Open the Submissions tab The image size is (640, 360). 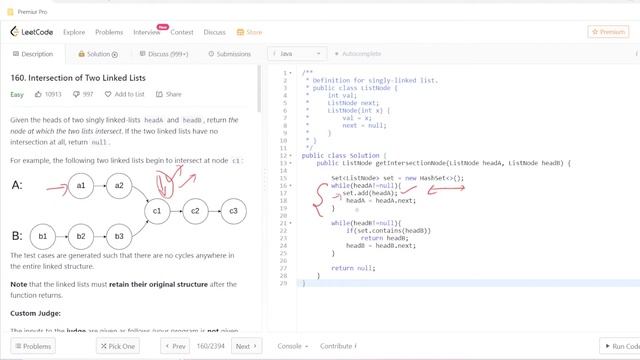point(229,54)
